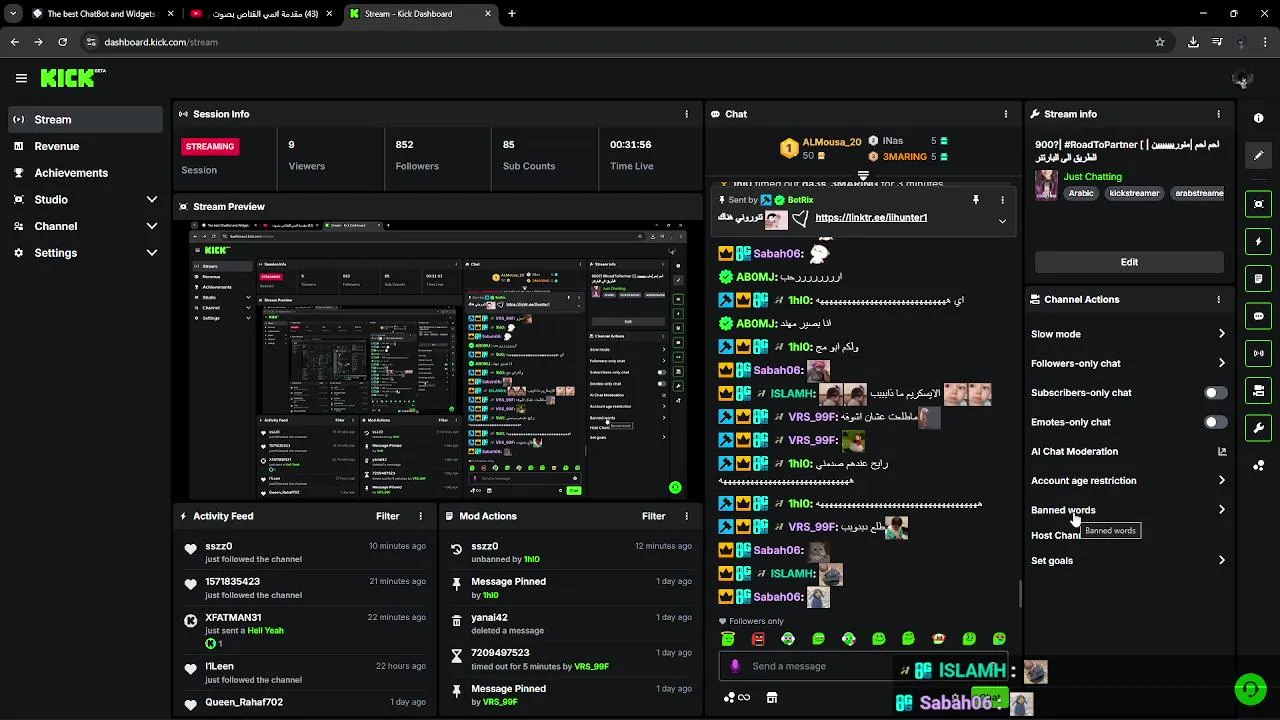Screen dimensions: 1280x720
Task: Open Set goals options
Action: [x=1128, y=561]
